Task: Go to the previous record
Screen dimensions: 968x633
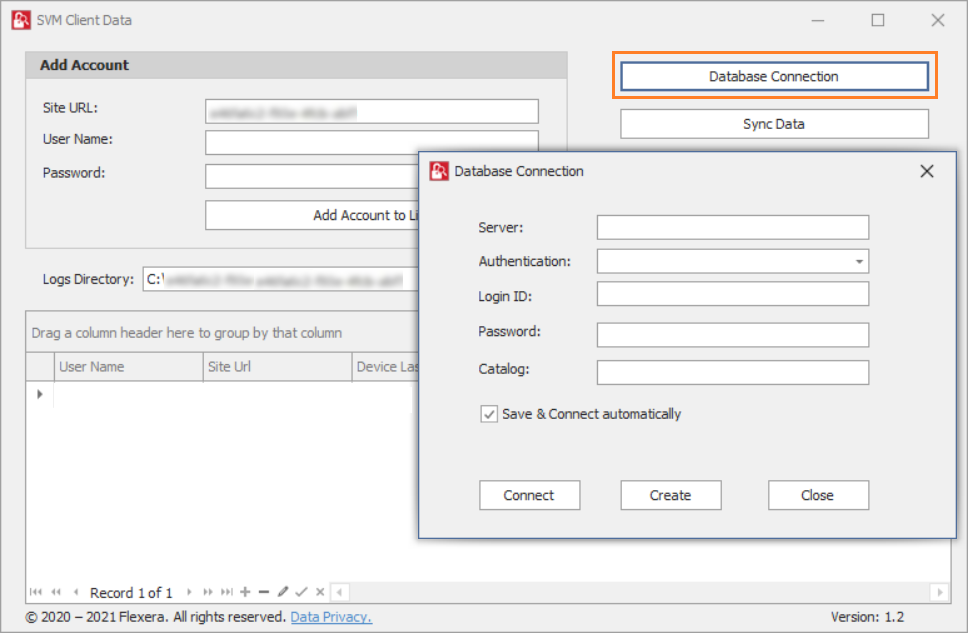Action: click(76, 592)
